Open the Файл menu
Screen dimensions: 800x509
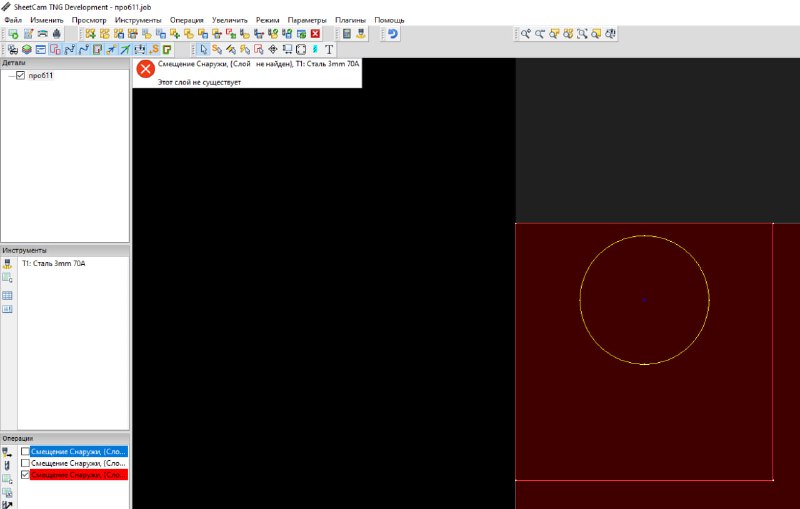pyautogui.click(x=13, y=20)
